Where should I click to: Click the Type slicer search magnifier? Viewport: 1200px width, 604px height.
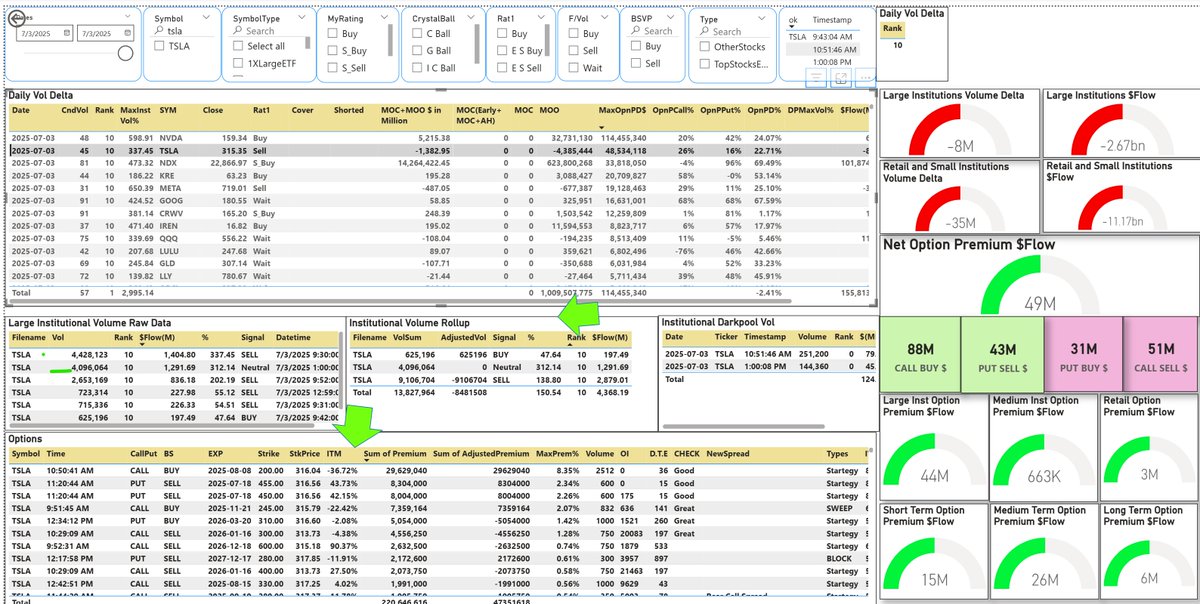706,31
